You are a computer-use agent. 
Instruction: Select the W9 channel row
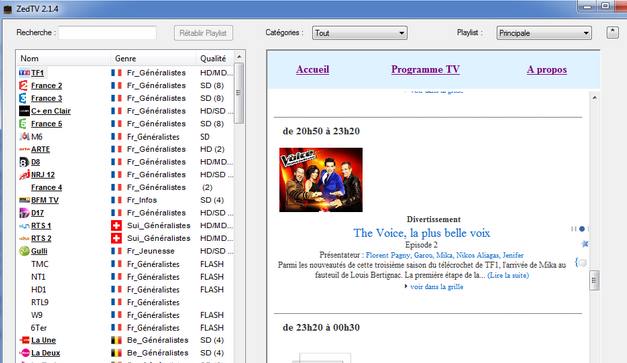tap(125, 315)
